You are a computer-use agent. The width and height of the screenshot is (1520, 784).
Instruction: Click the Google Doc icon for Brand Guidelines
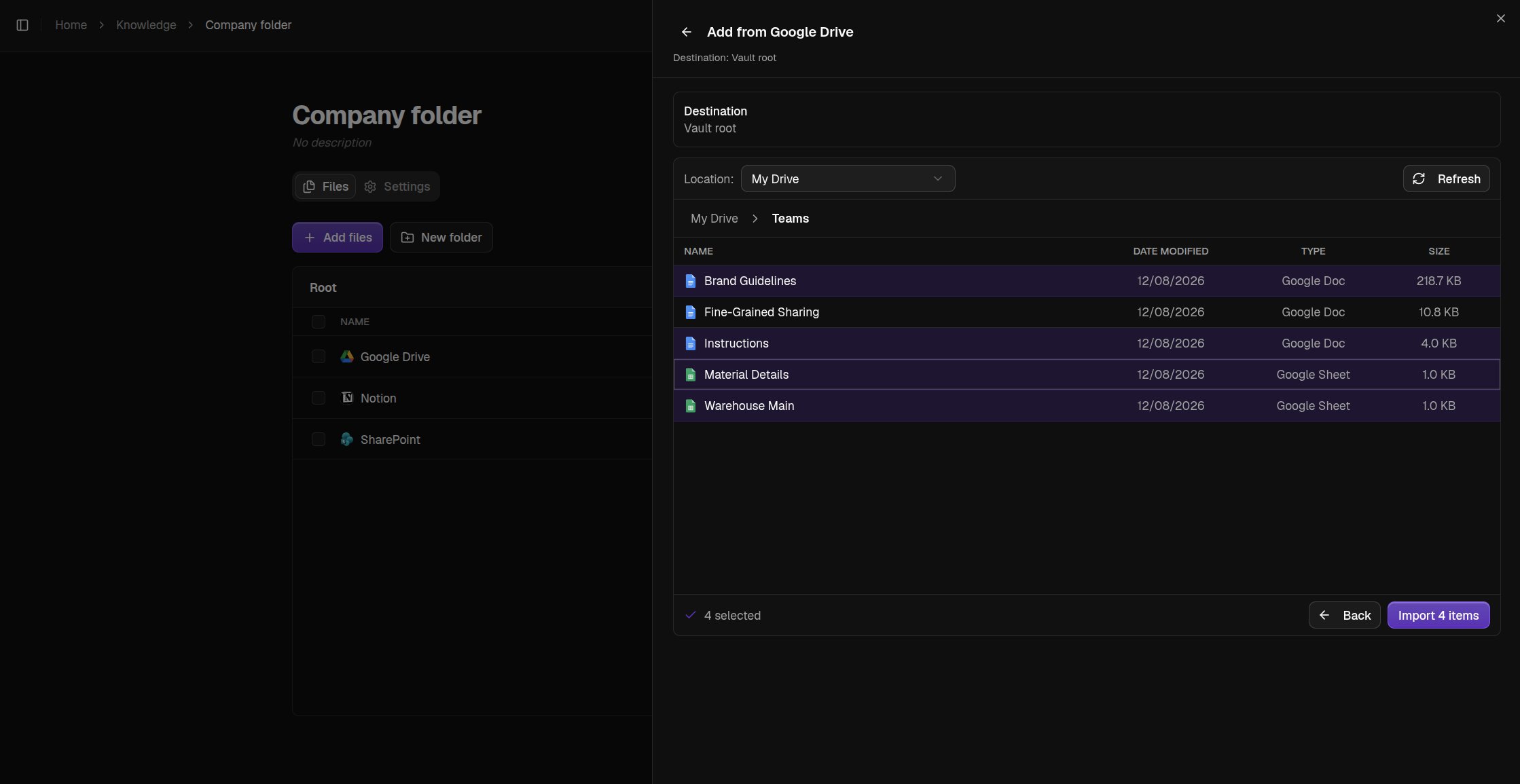[x=691, y=281]
